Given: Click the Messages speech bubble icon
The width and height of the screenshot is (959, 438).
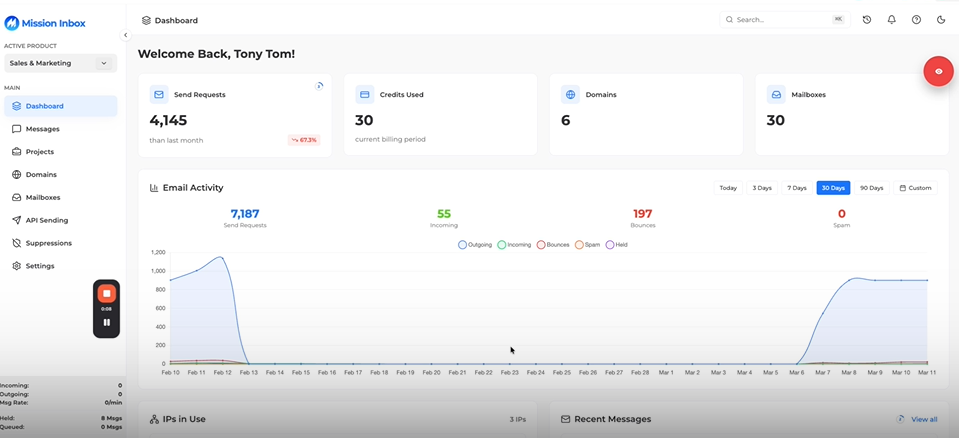Looking at the screenshot, I should (17, 129).
